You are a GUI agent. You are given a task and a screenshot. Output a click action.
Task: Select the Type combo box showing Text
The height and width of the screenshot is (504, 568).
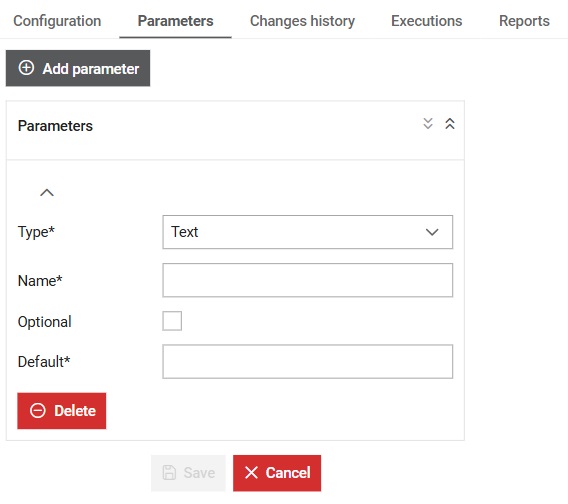[x=308, y=232]
